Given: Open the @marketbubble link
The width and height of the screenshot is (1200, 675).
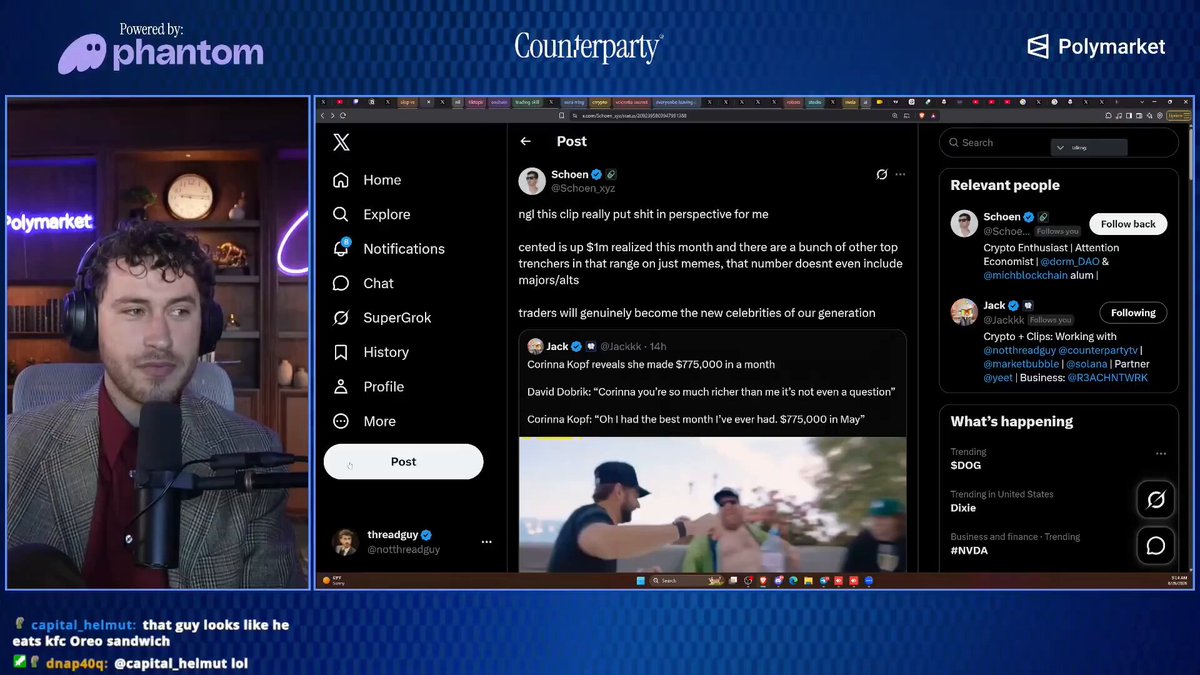Looking at the screenshot, I should [x=1022, y=365].
